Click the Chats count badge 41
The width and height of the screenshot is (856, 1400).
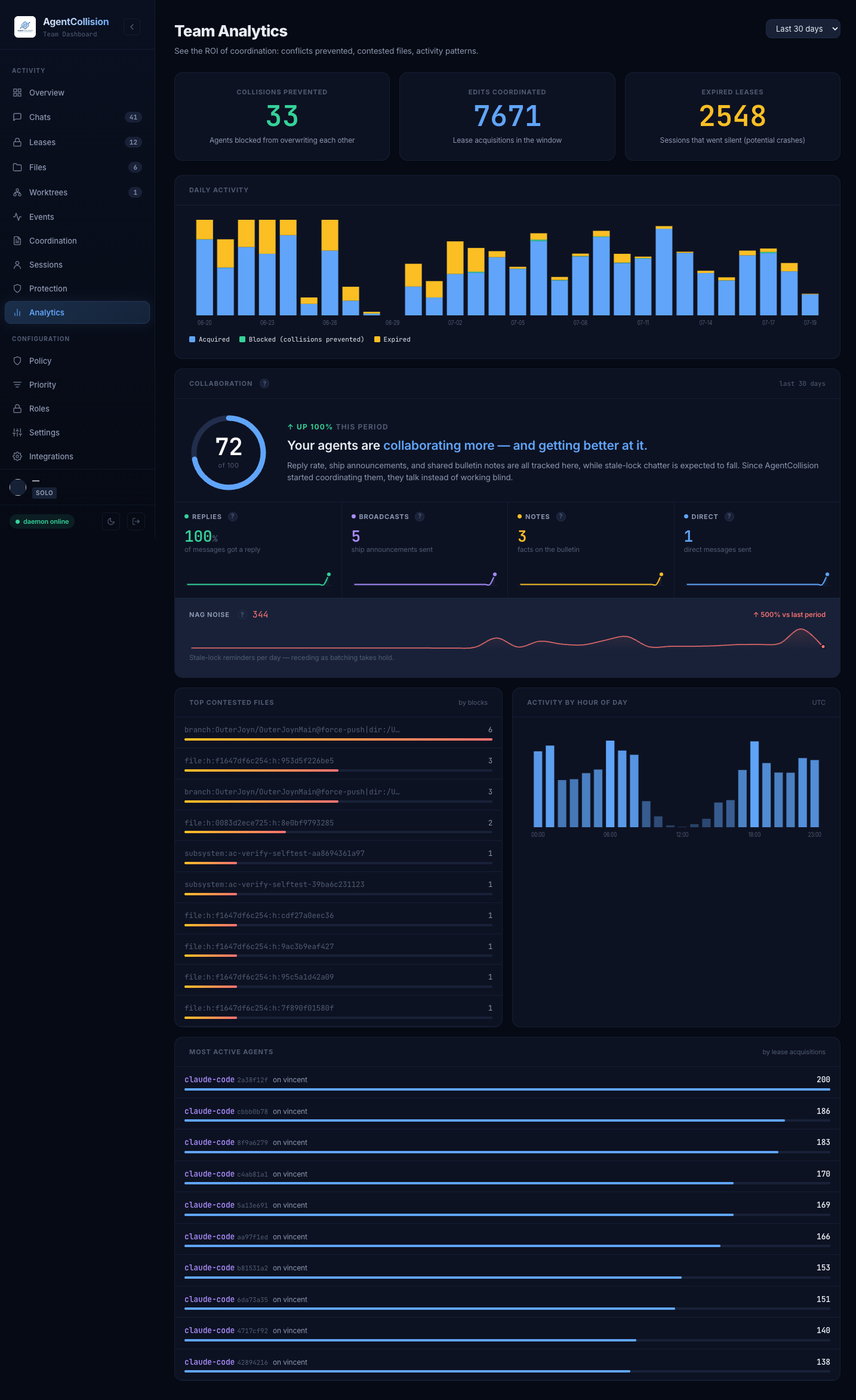click(x=133, y=117)
